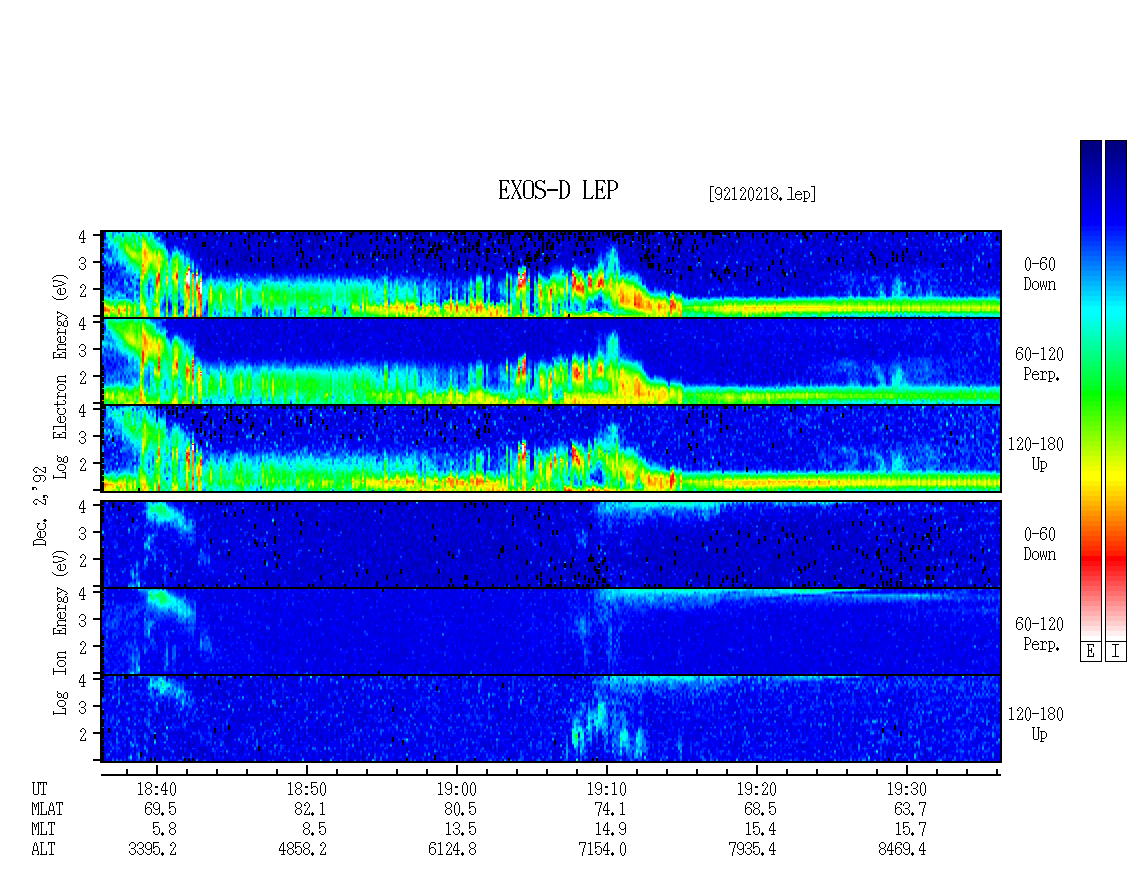Click MLAT value 68.5
Viewport: 1130px width, 875px height.
[760, 809]
